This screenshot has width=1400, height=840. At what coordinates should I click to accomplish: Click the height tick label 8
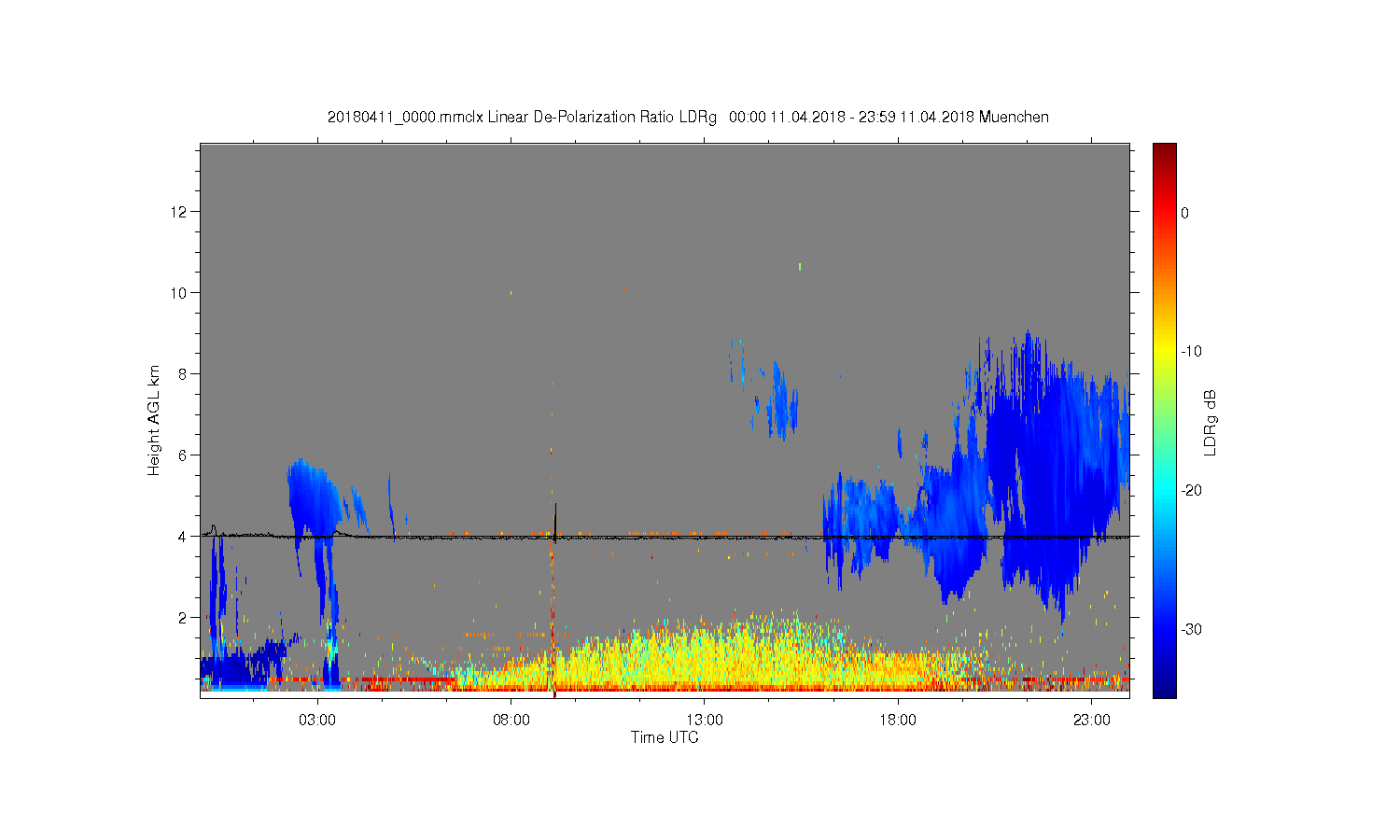[x=183, y=374]
